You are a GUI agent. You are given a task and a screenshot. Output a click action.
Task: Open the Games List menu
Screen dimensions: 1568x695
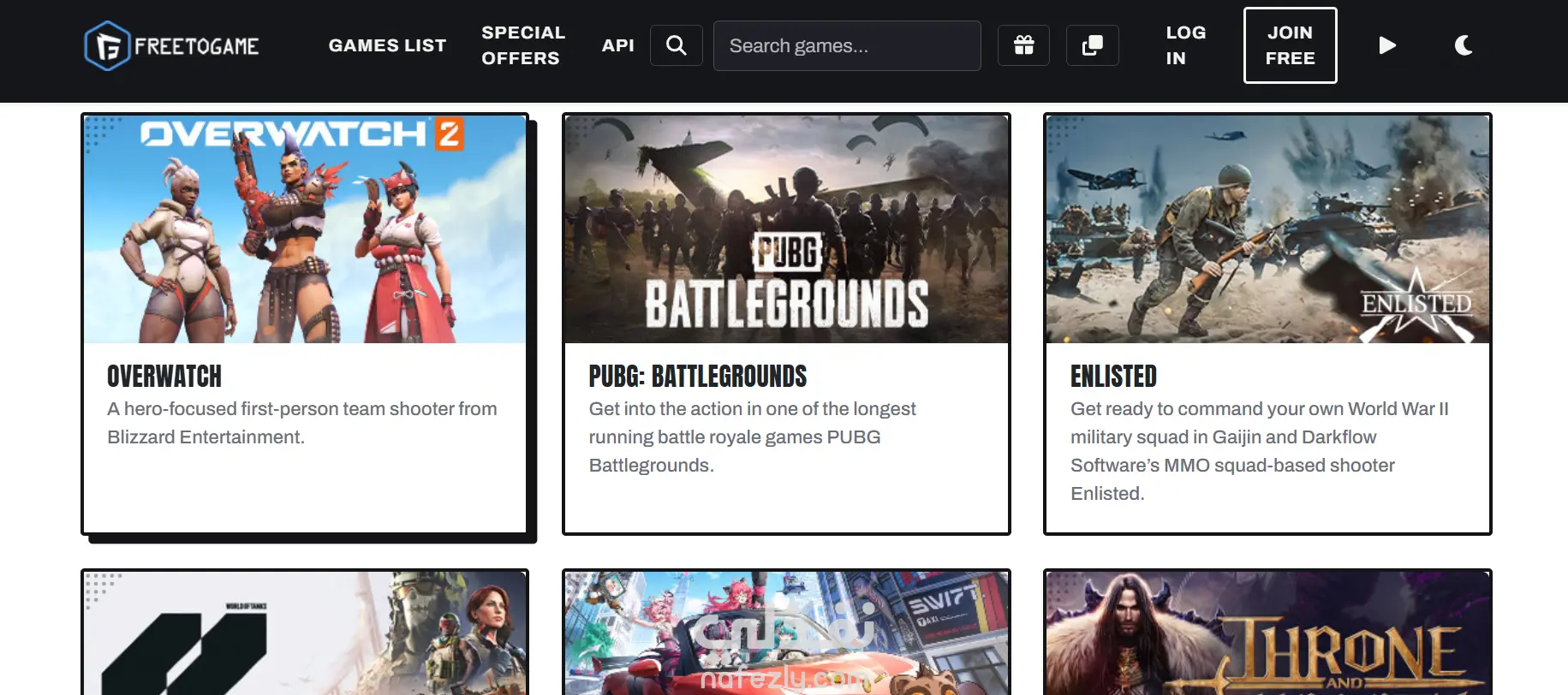point(387,45)
